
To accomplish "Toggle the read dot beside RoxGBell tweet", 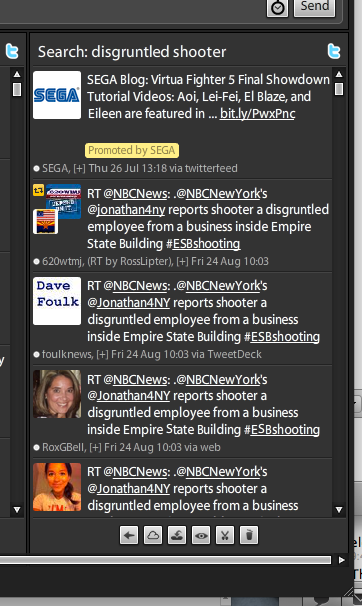I will pos(37,448).
